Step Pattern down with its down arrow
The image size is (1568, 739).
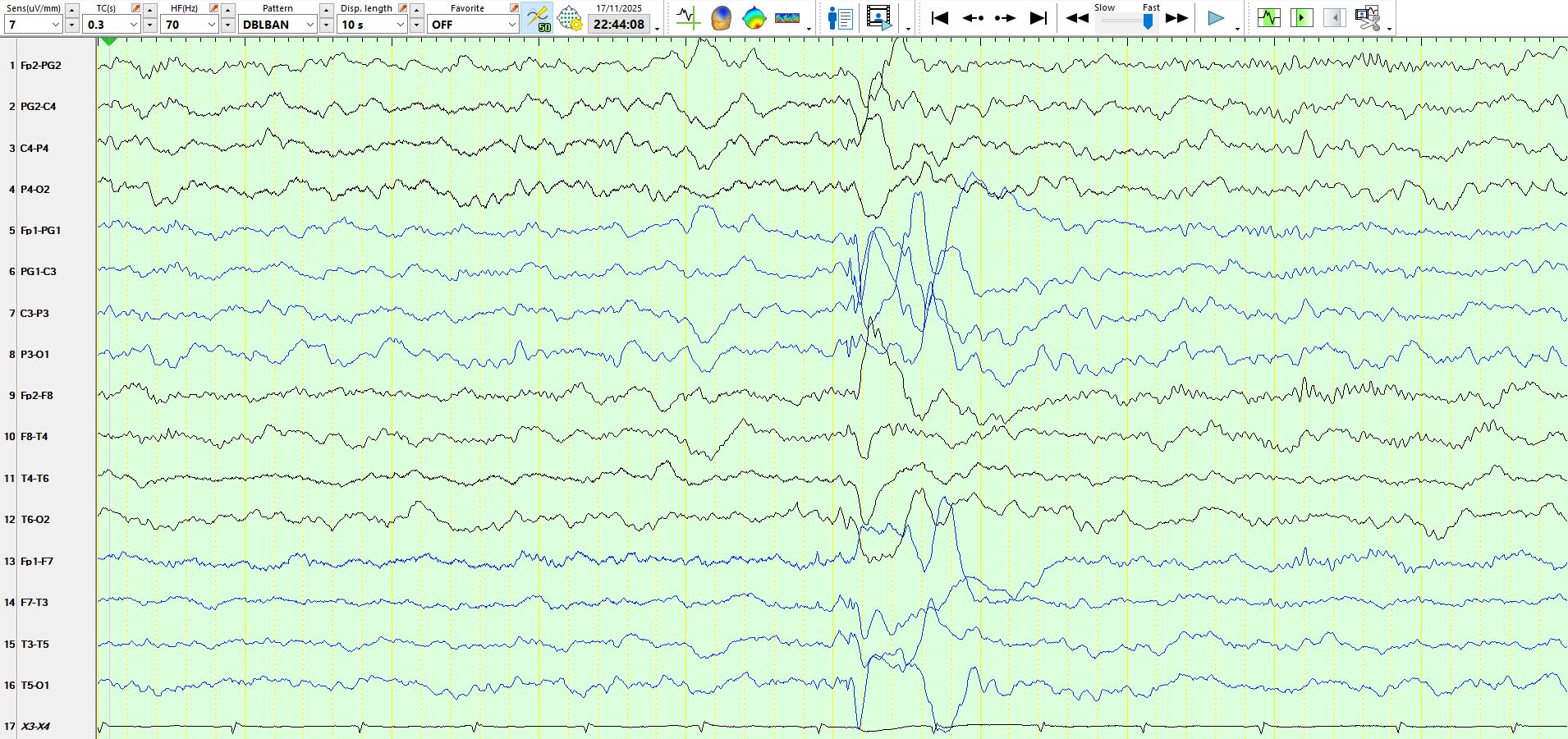pos(326,25)
